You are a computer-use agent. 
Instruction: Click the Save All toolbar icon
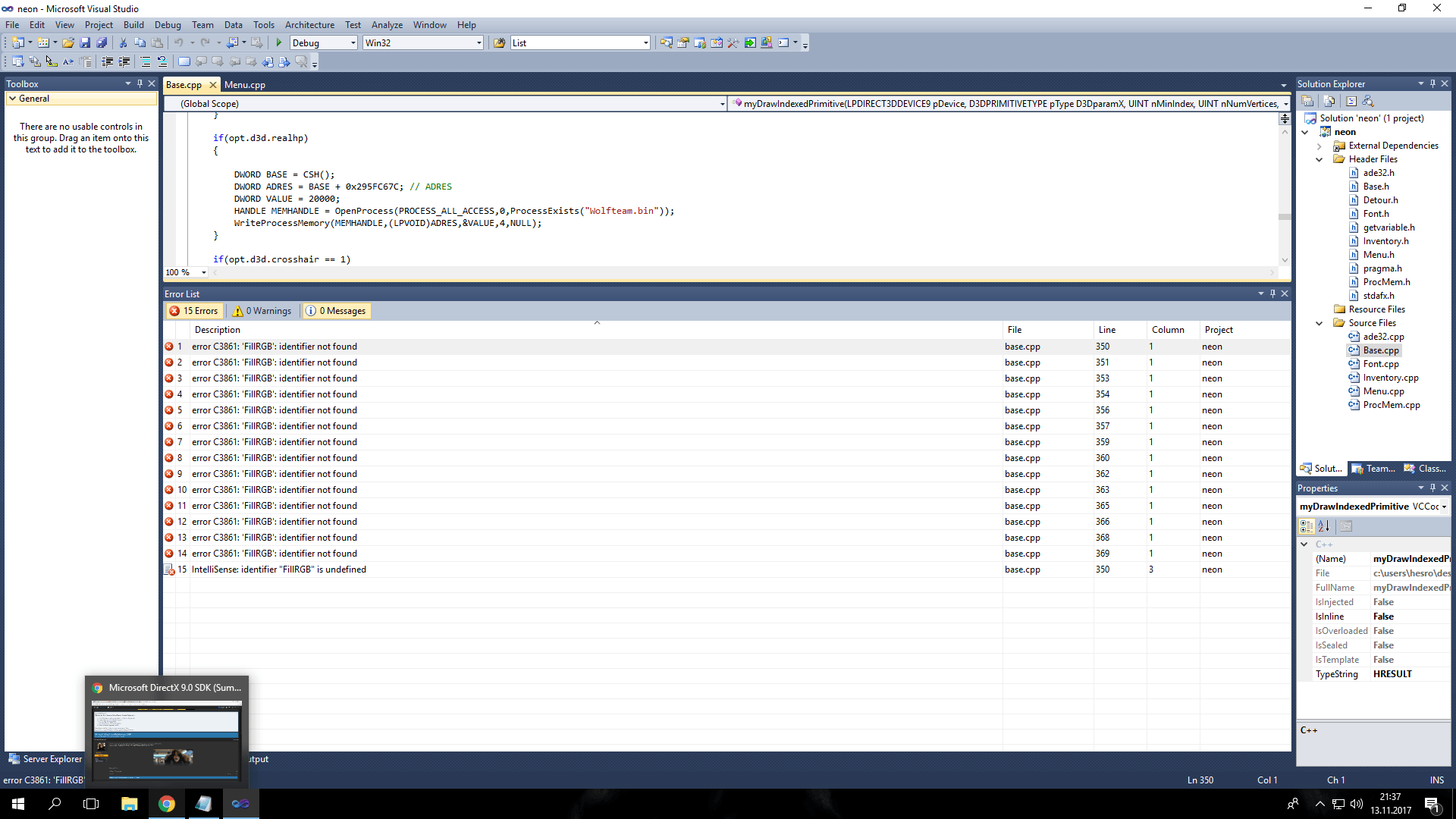point(102,43)
